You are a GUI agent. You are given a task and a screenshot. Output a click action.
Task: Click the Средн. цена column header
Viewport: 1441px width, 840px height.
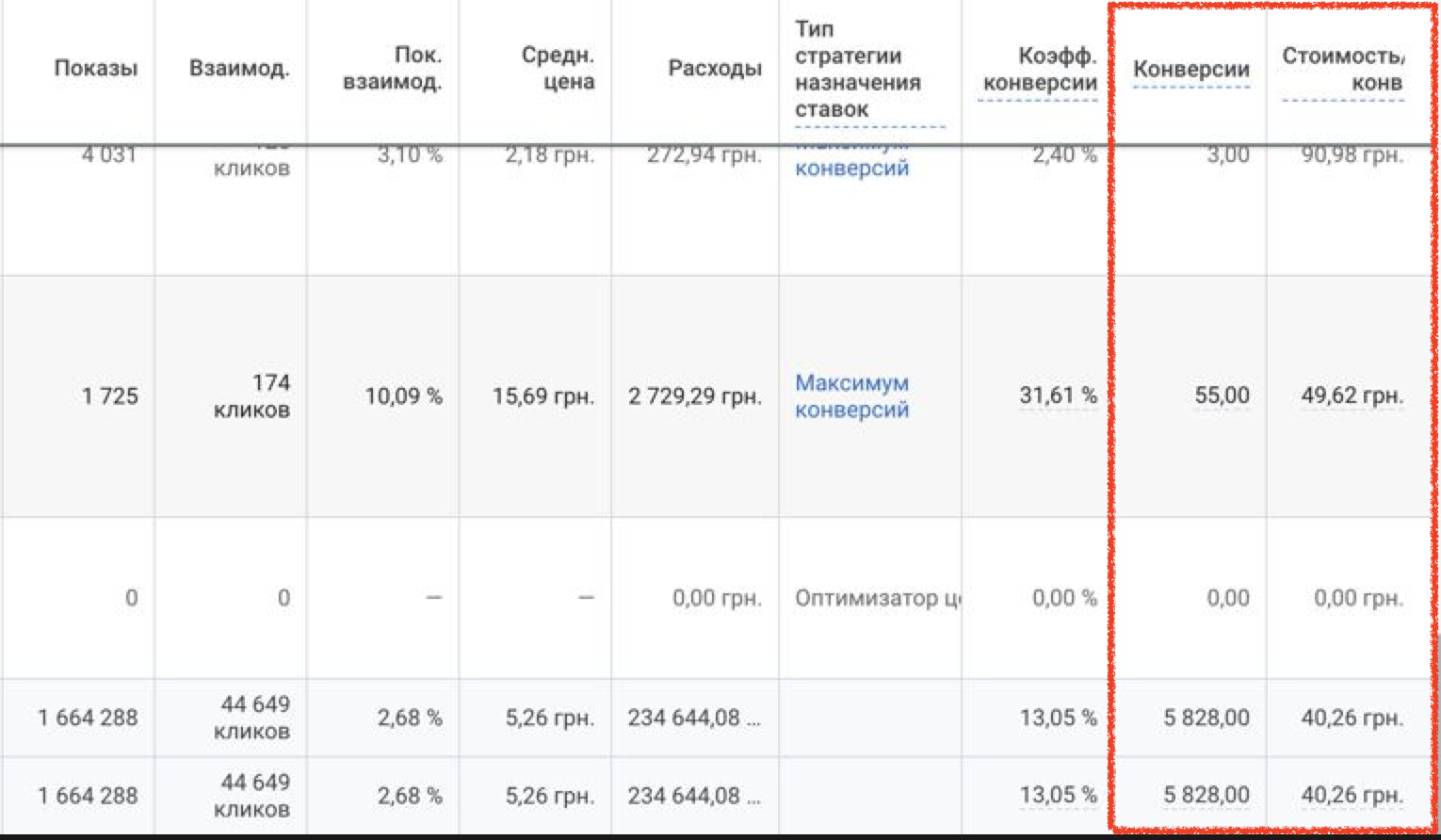558,68
